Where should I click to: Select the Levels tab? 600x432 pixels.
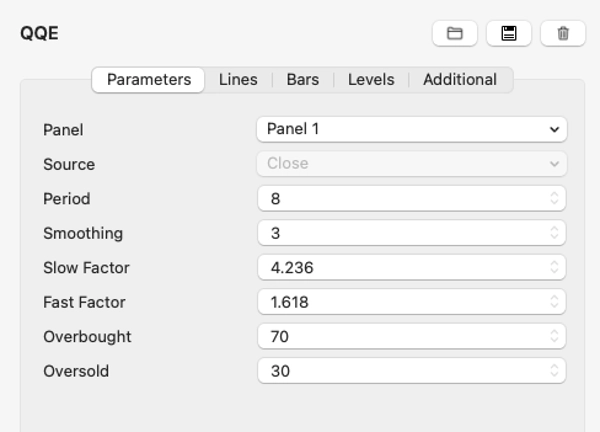tap(371, 80)
